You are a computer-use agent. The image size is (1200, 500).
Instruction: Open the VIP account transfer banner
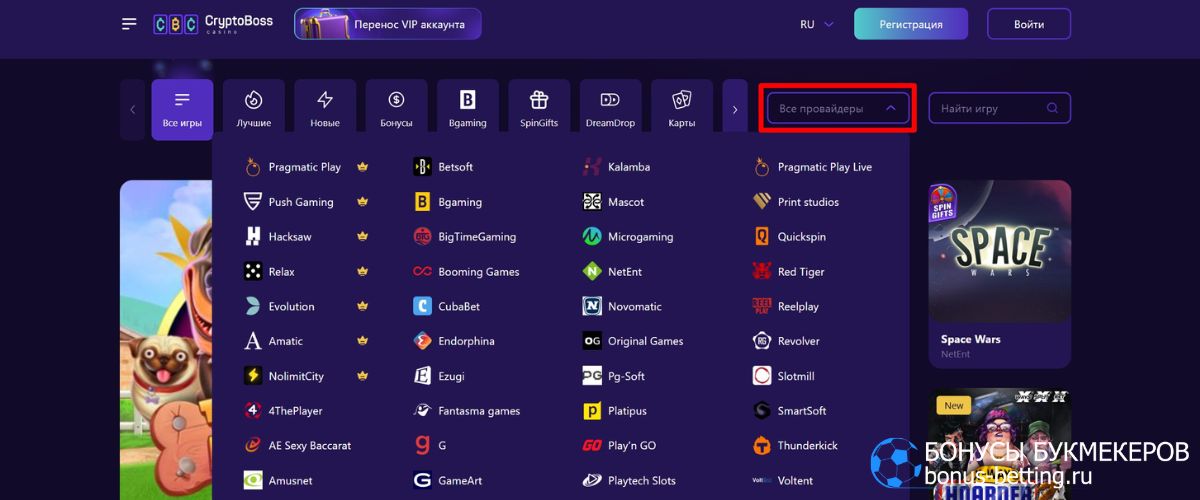(x=387, y=24)
